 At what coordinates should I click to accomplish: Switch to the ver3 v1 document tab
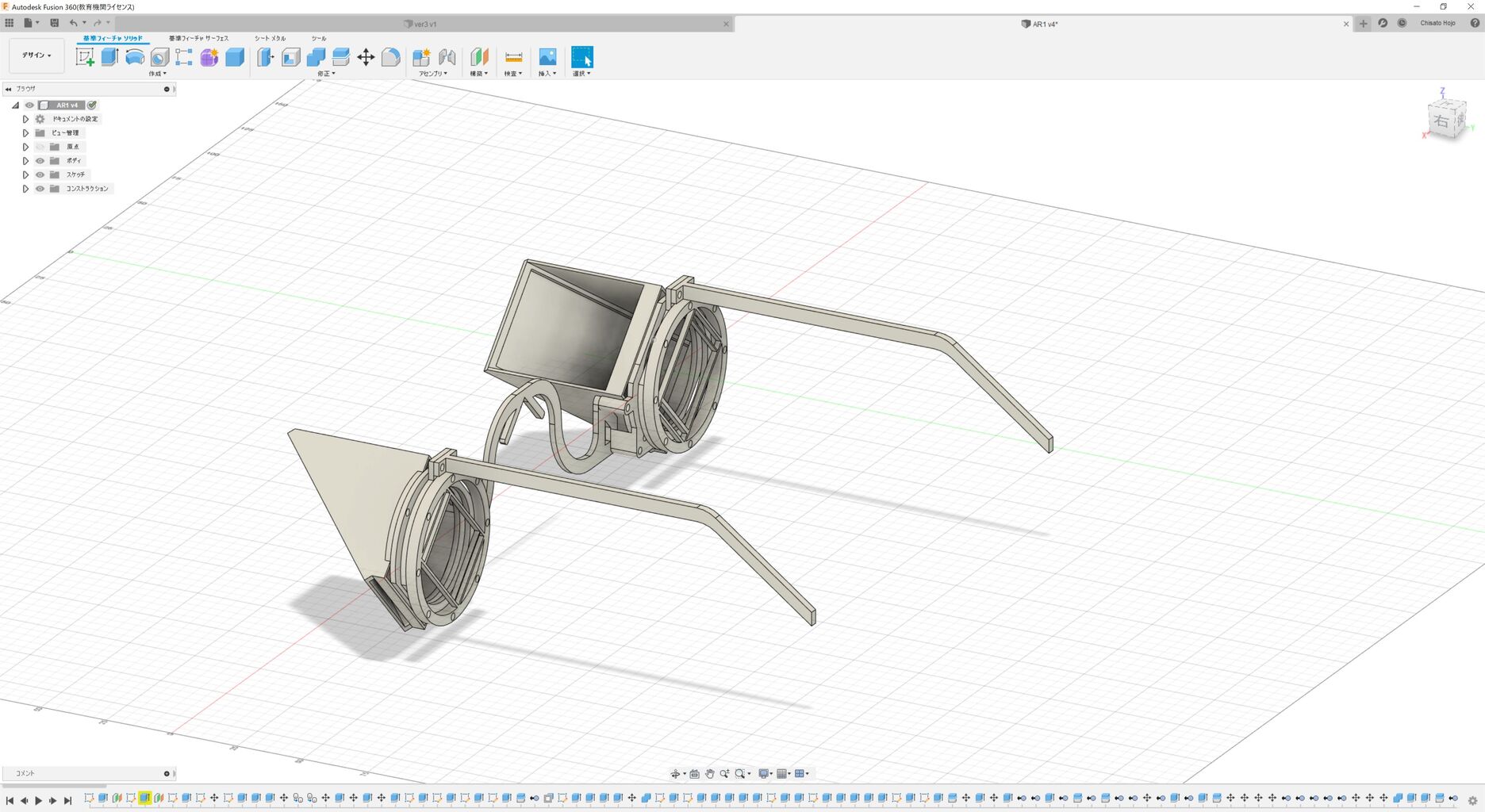point(424,25)
